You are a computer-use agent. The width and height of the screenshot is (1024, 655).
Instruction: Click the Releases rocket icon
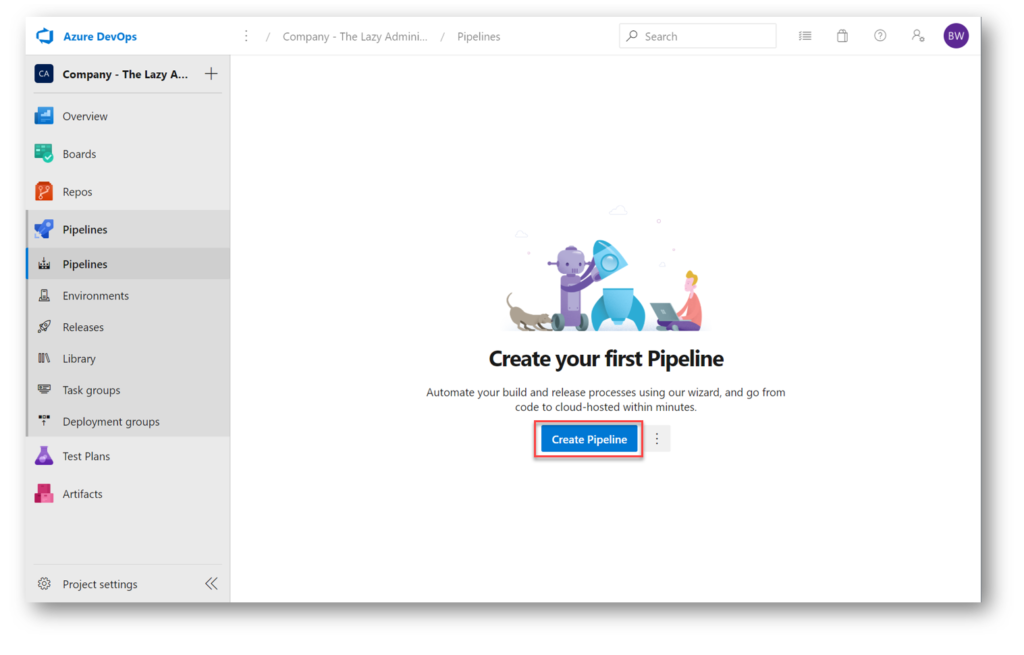(x=44, y=327)
